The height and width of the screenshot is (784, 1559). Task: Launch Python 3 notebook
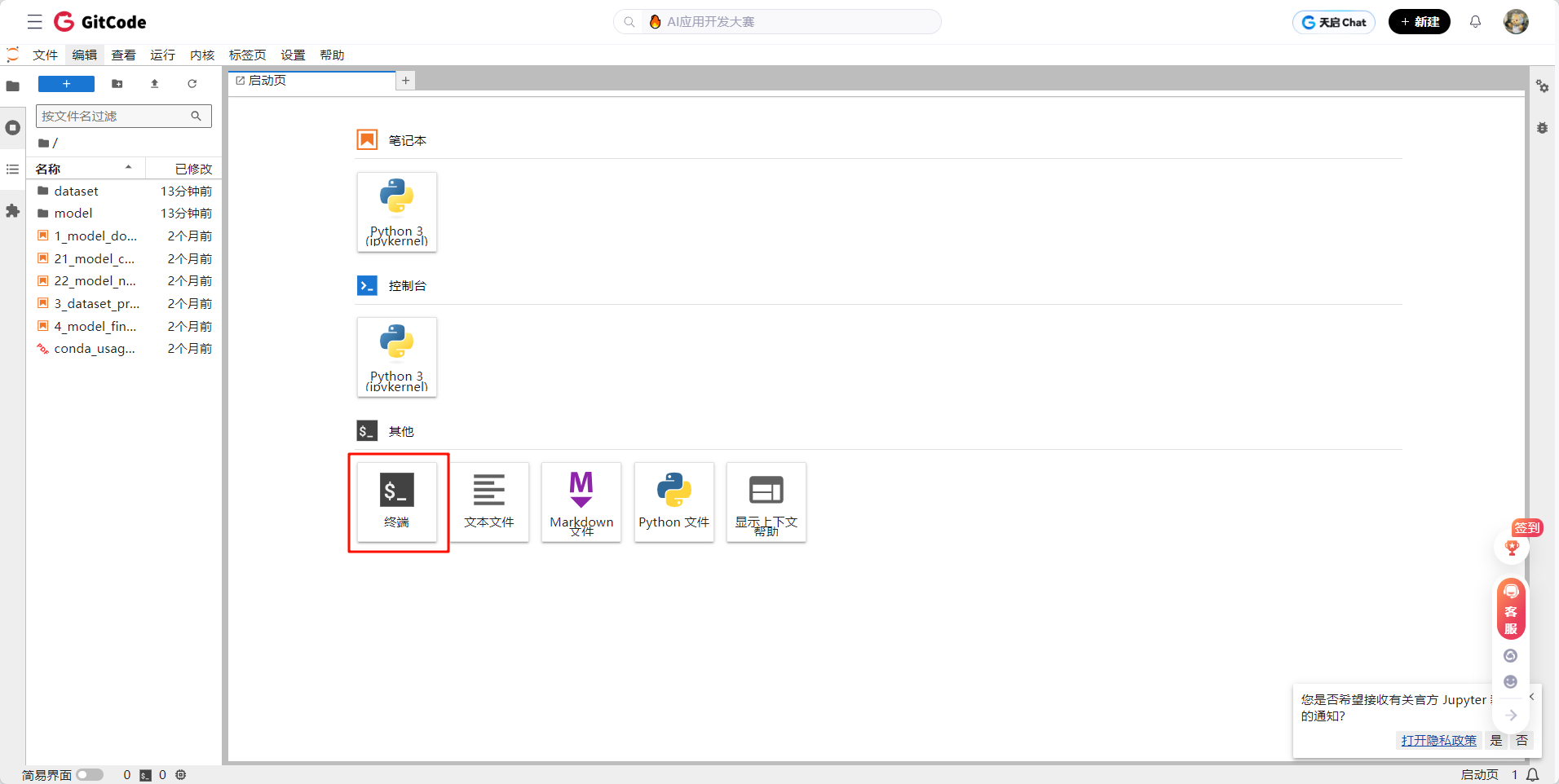coord(397,212)
